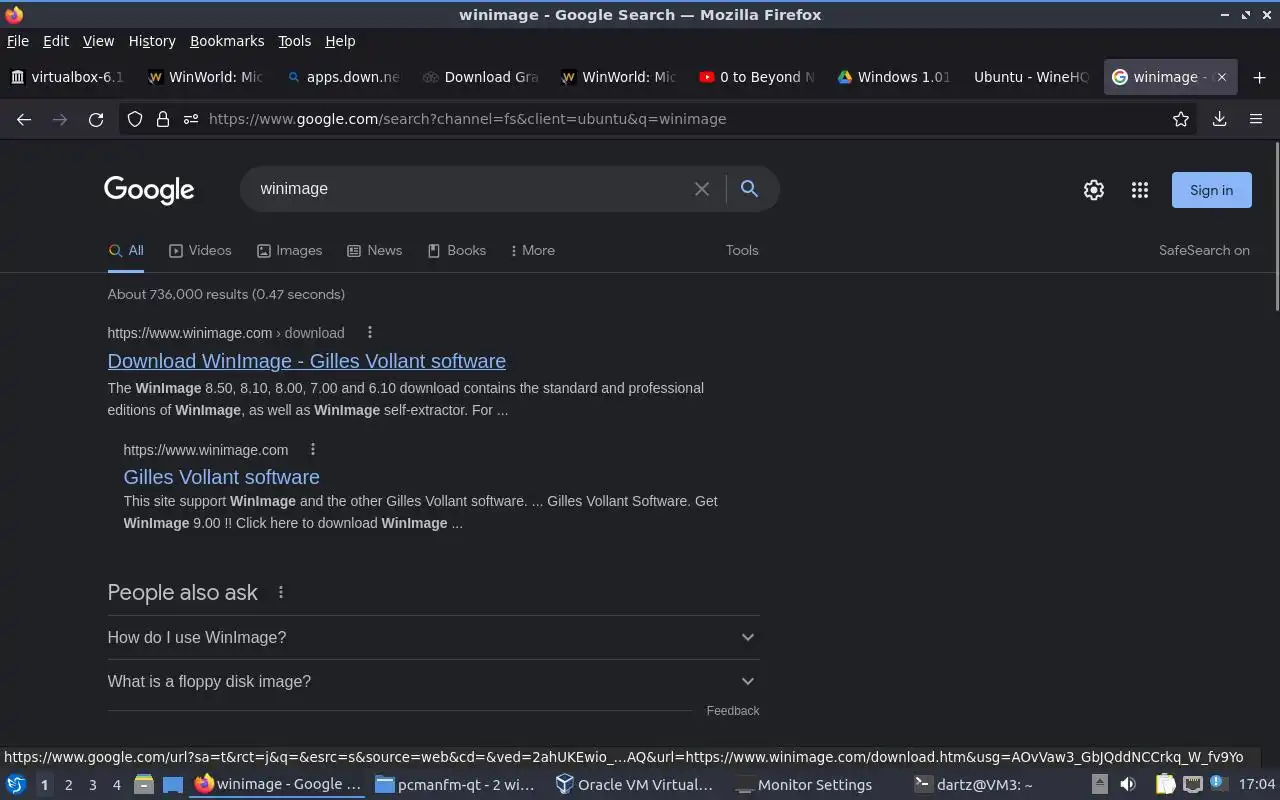Click the Google logo
1280x800 pixels.
(149, 190)
